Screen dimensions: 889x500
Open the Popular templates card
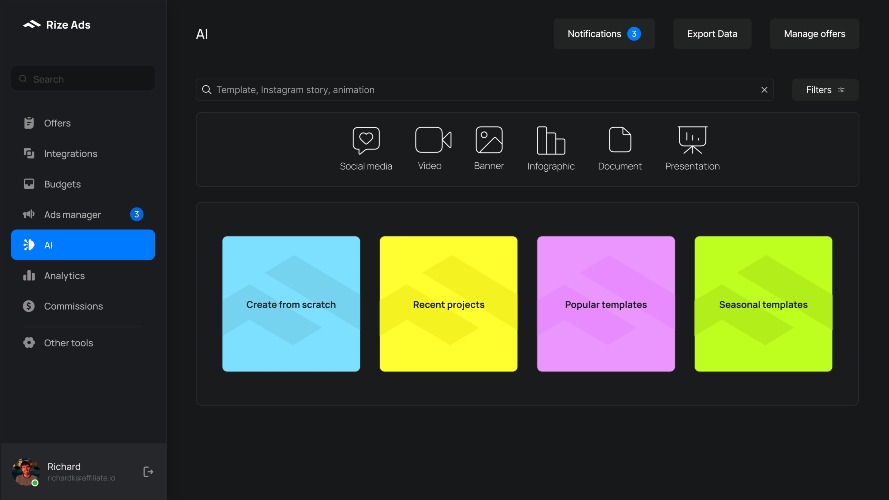click(606, 304)
